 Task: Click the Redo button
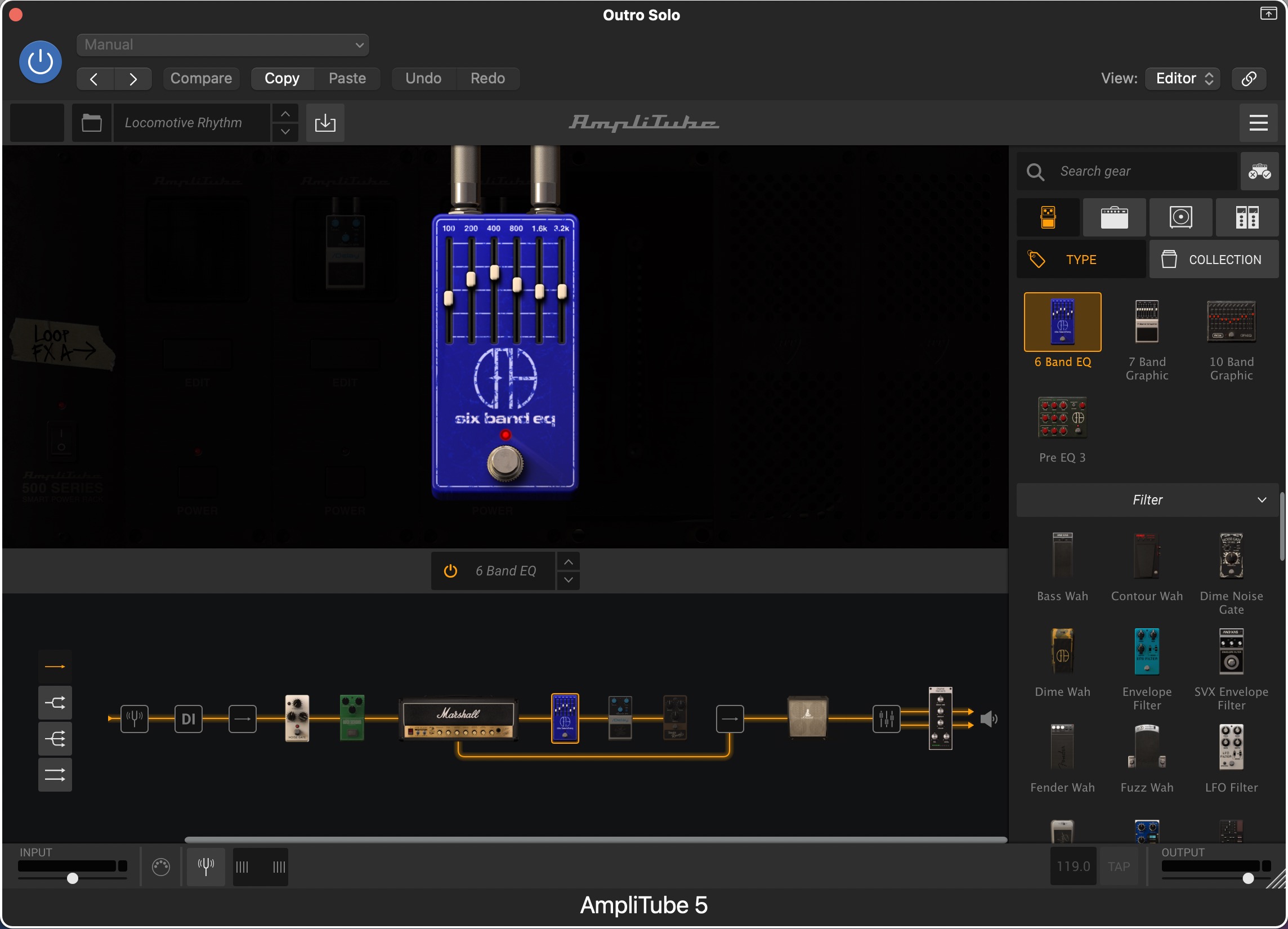pyautogui.click(x=488, y=78)
